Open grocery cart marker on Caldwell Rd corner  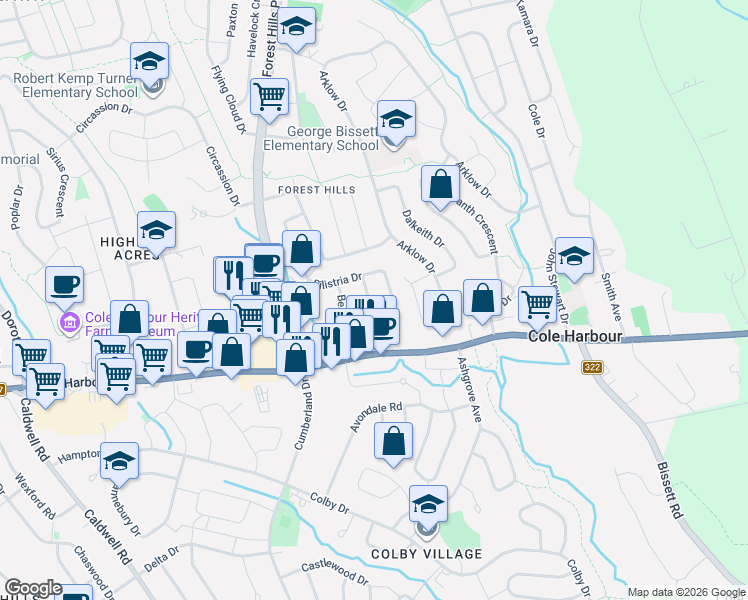pyautogui.click(x=45, y=384)
